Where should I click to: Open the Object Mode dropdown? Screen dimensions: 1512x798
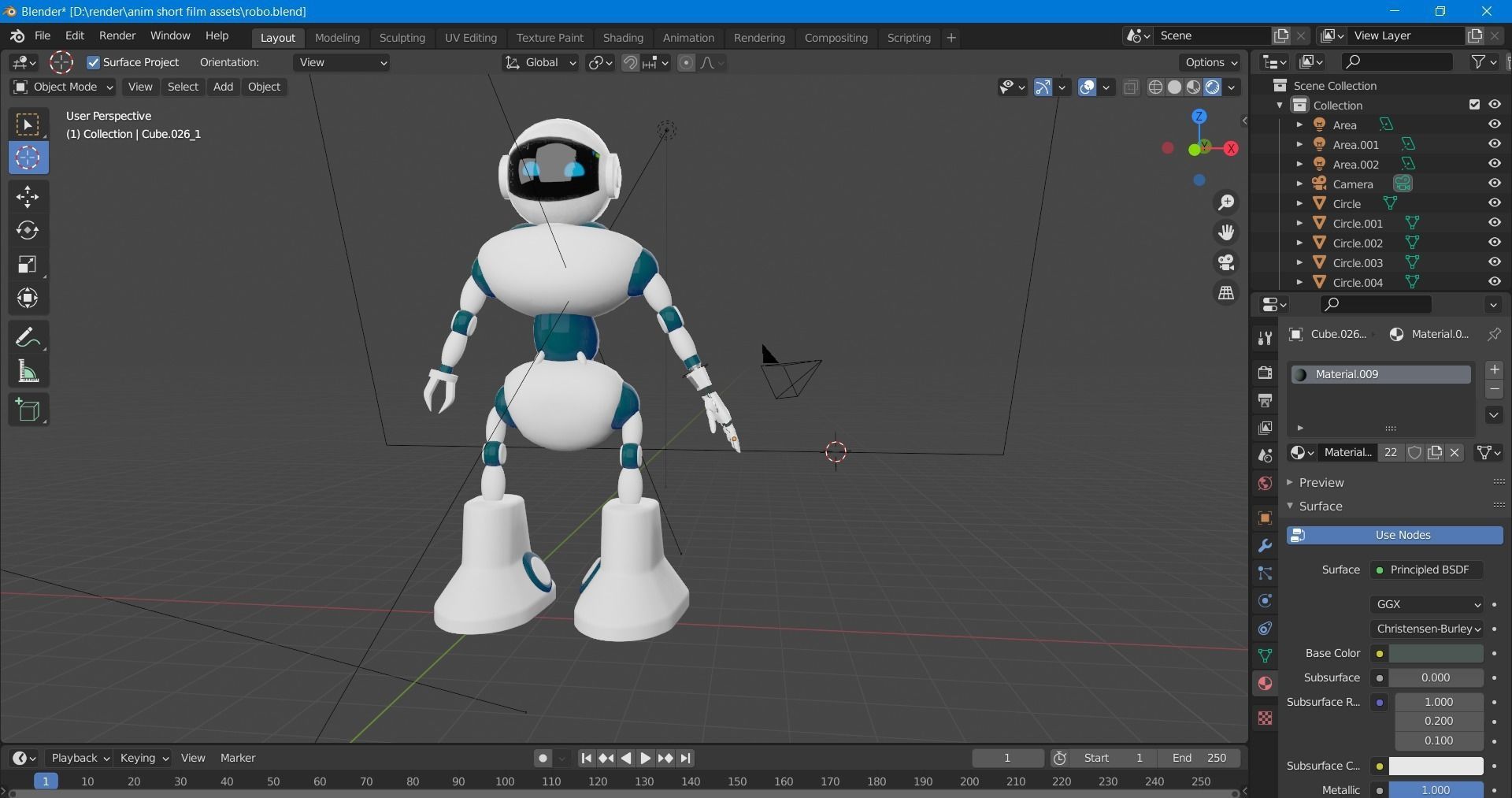click(x=63, y=87)
